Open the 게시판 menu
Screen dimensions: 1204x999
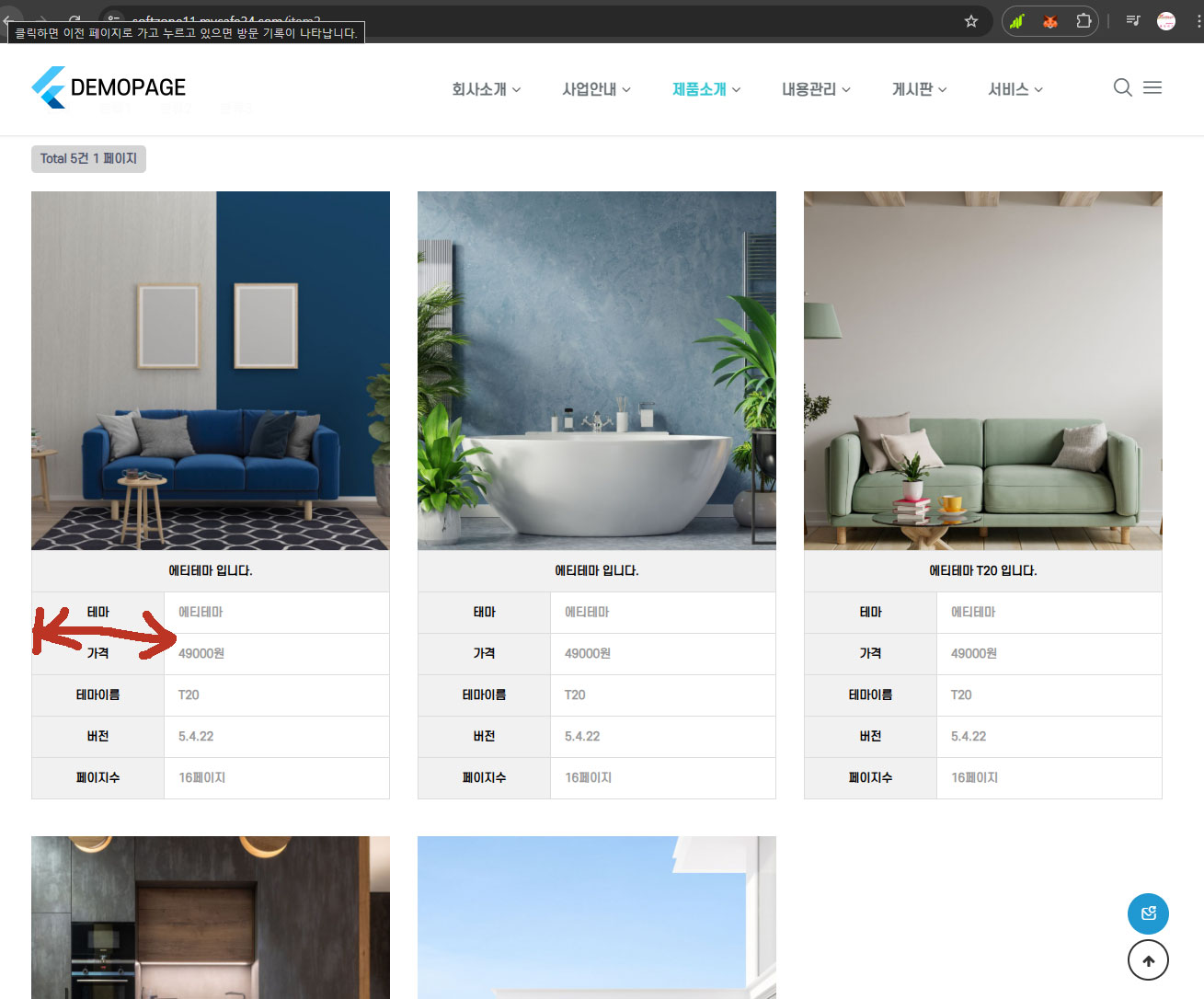click(x=919, y=89)
